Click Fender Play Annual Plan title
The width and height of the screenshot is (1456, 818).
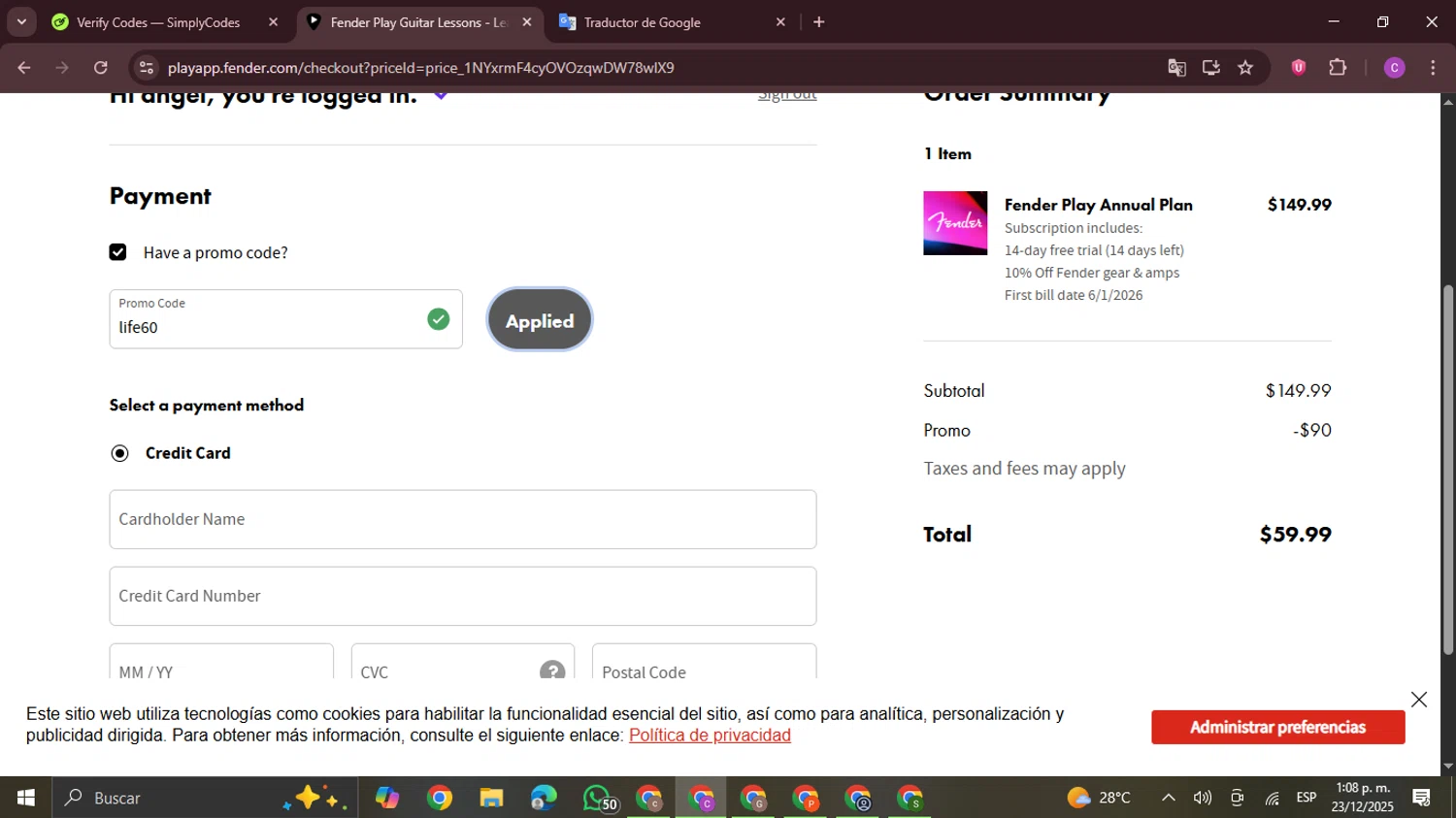(x=1099, y=205)
